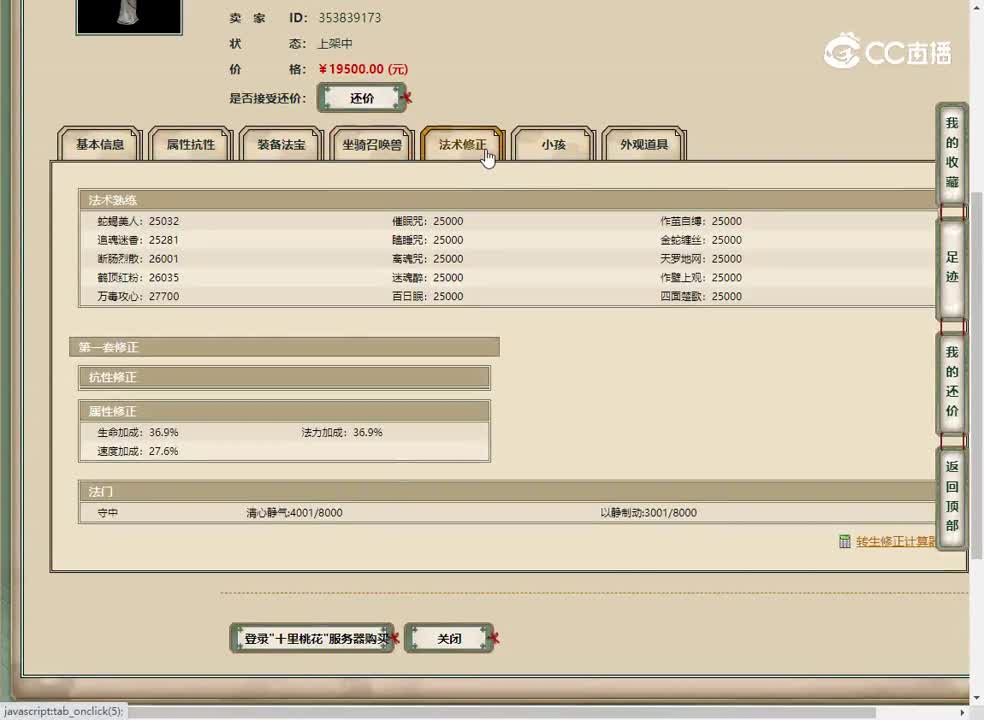This screenshot has width=984, height=720.
Task: Click the 催眠咒: 25000 entry
Action: point(427,221)
